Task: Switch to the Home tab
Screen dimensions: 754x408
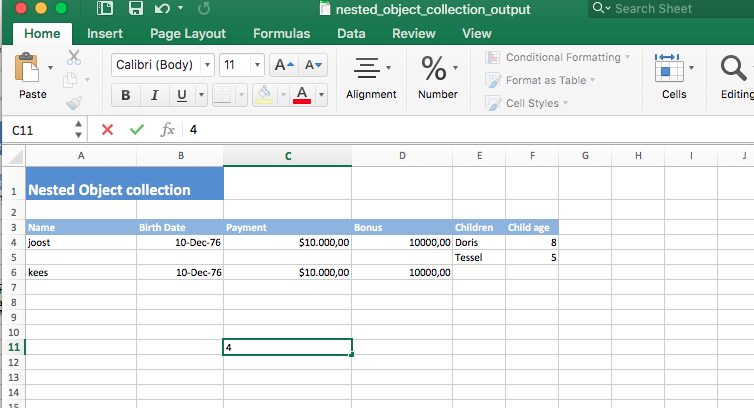Action: coord(42,34)
